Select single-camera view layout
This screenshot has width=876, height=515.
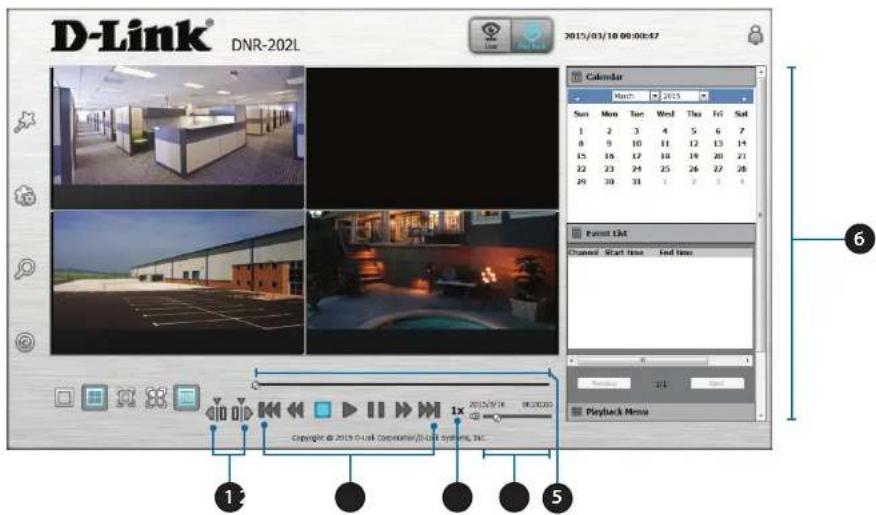coord(64,398)
